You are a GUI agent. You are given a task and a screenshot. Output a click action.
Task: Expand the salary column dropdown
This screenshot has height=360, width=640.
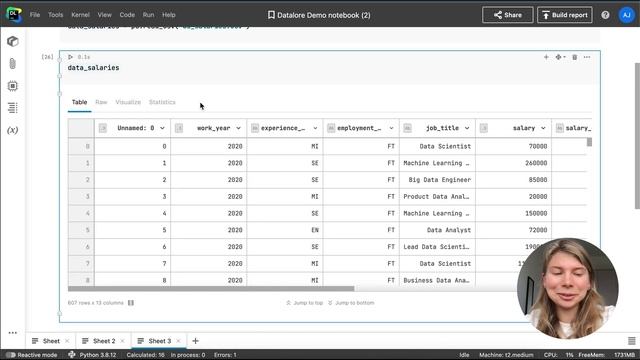pyautogui.click(x=543, y=128)
